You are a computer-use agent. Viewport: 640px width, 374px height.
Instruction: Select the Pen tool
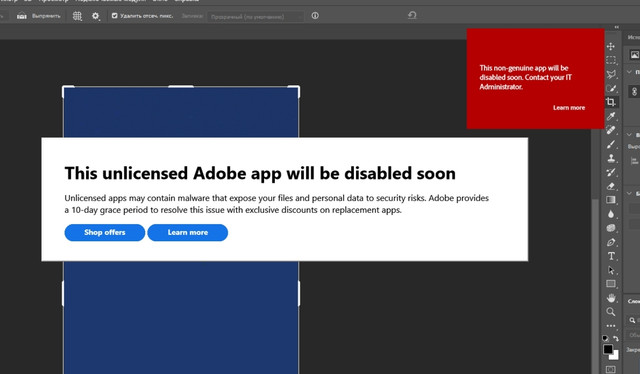611,242
